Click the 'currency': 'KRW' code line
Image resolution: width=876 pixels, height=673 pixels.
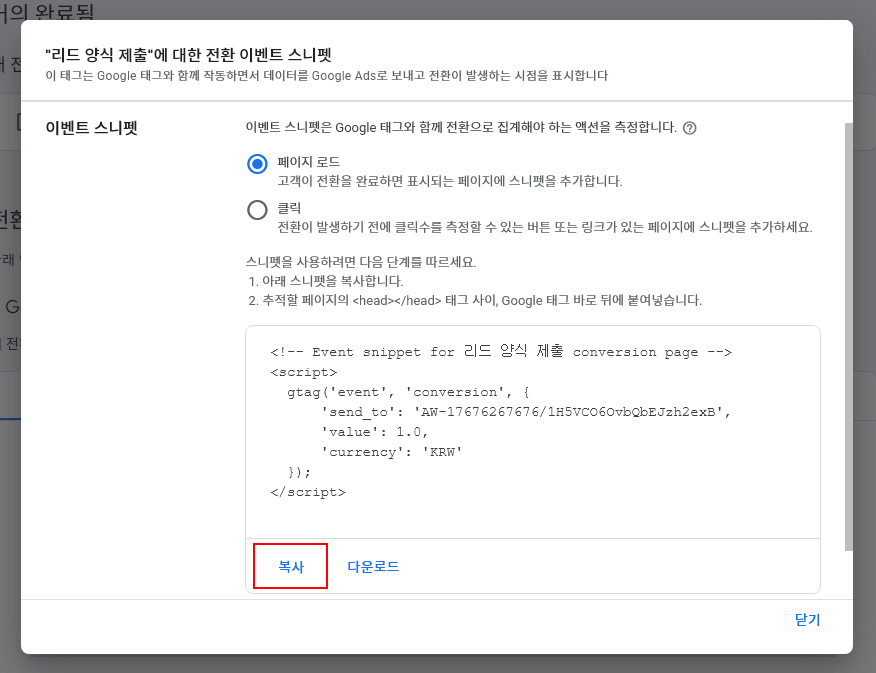click(x=391, y=452)
